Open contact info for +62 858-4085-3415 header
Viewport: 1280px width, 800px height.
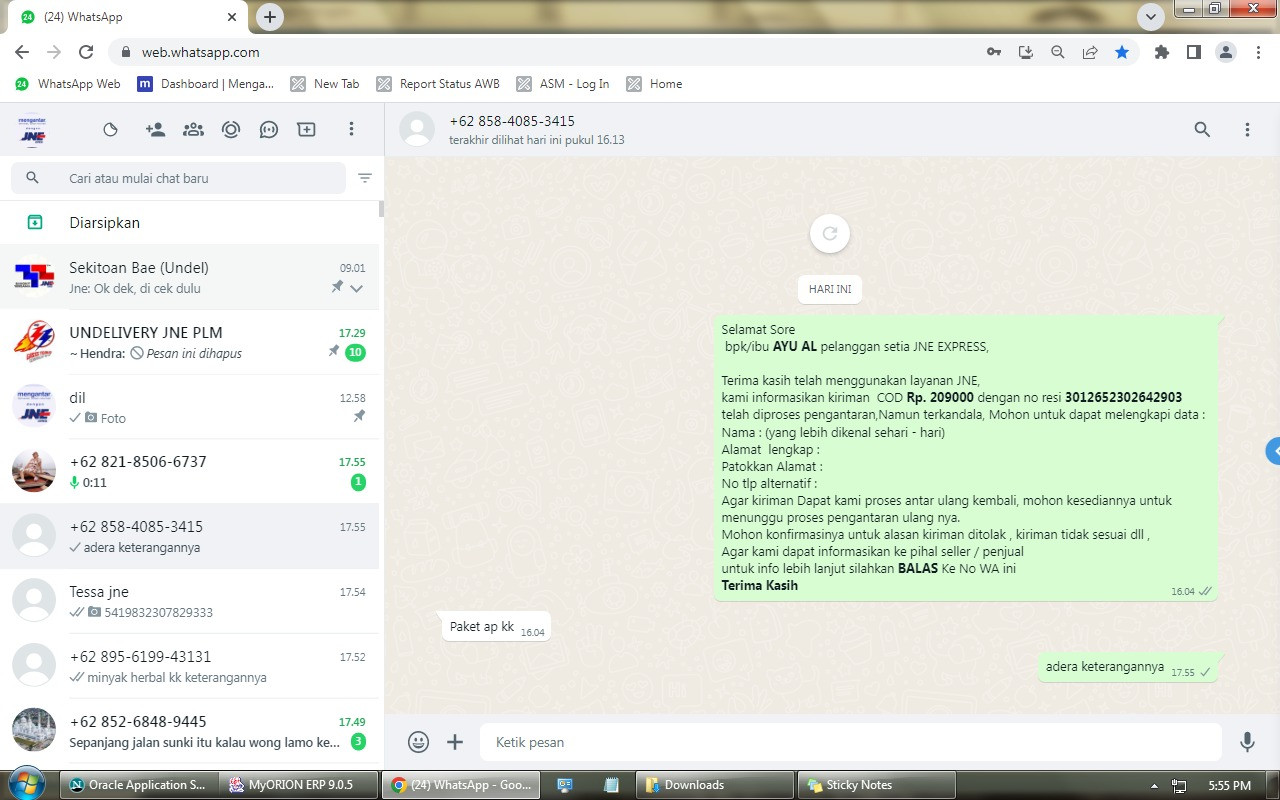tap(536, 130)
